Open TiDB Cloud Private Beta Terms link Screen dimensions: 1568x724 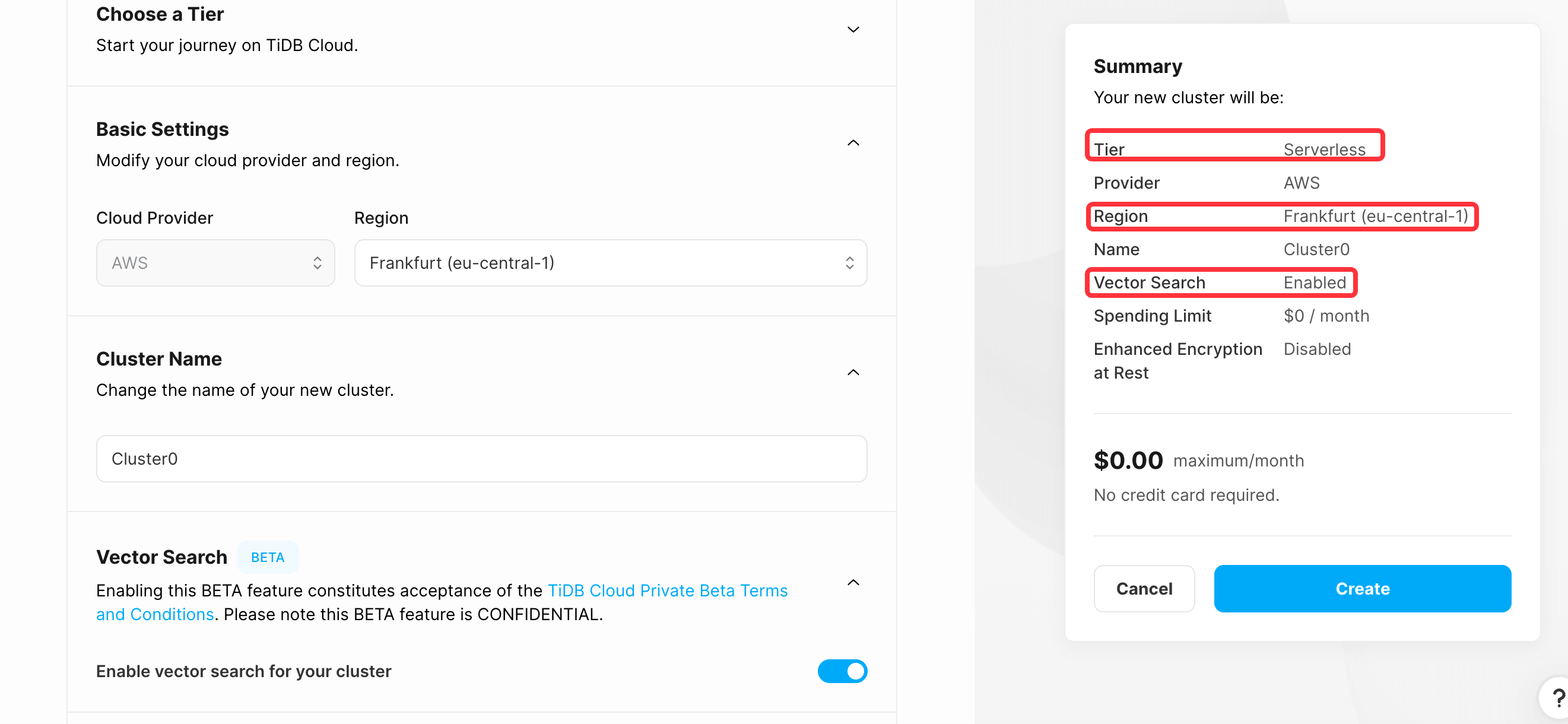[667, 590]
